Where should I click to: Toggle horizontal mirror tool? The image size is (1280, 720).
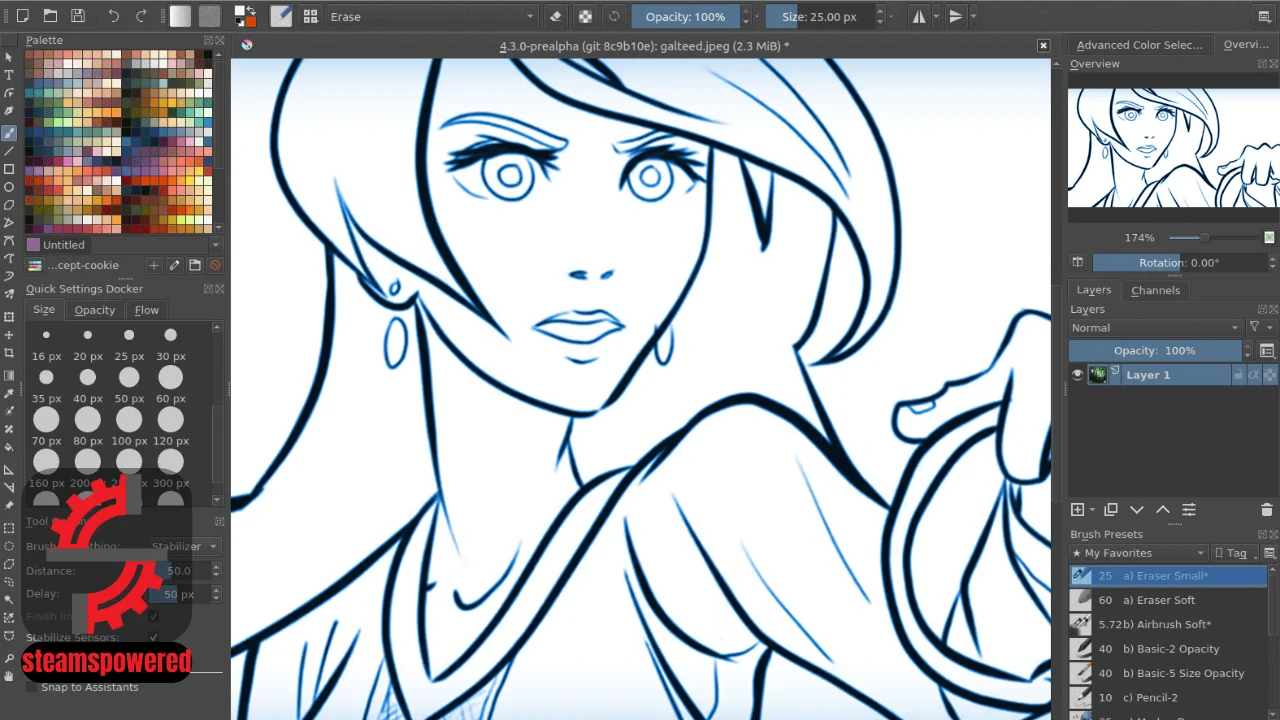(919, 16)
